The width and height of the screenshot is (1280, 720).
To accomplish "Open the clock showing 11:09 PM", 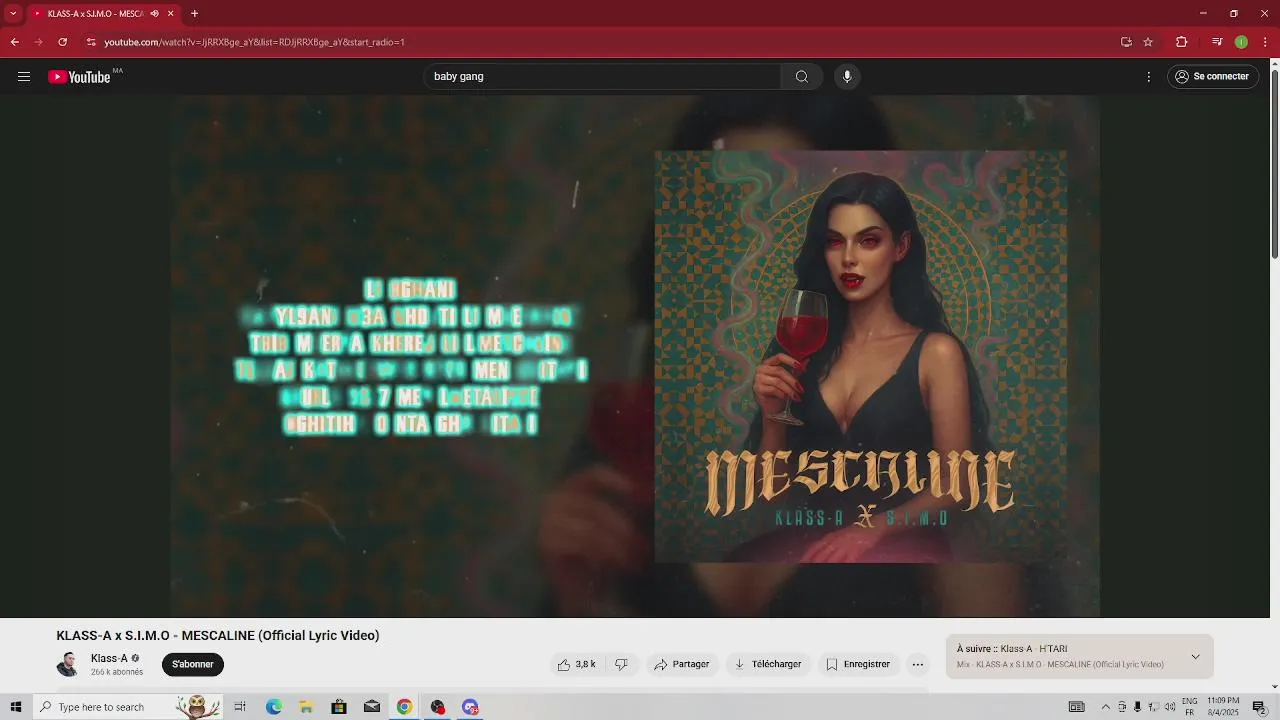I will pyautogui.click(x=1223, y=707).
